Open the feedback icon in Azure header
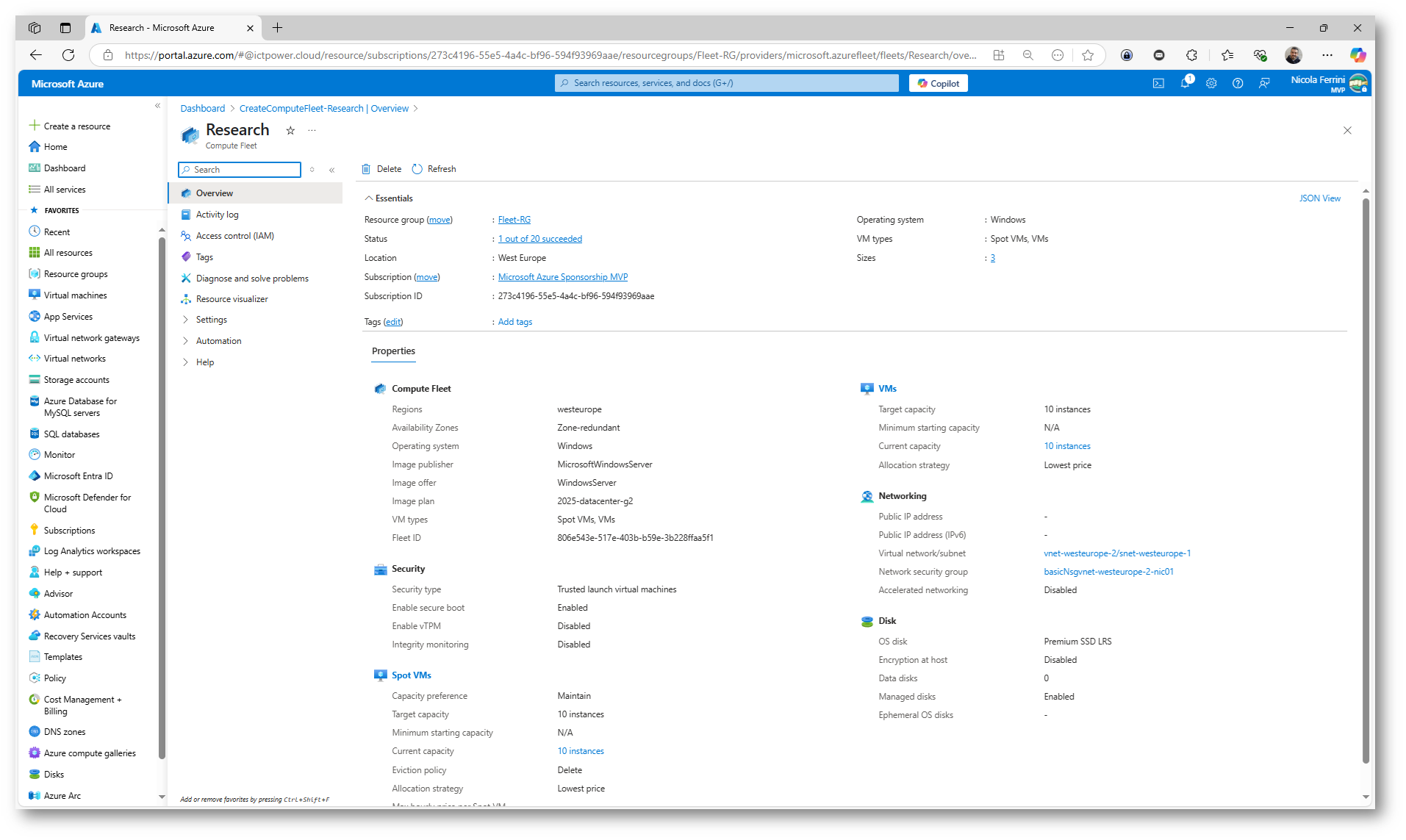 1264,84
